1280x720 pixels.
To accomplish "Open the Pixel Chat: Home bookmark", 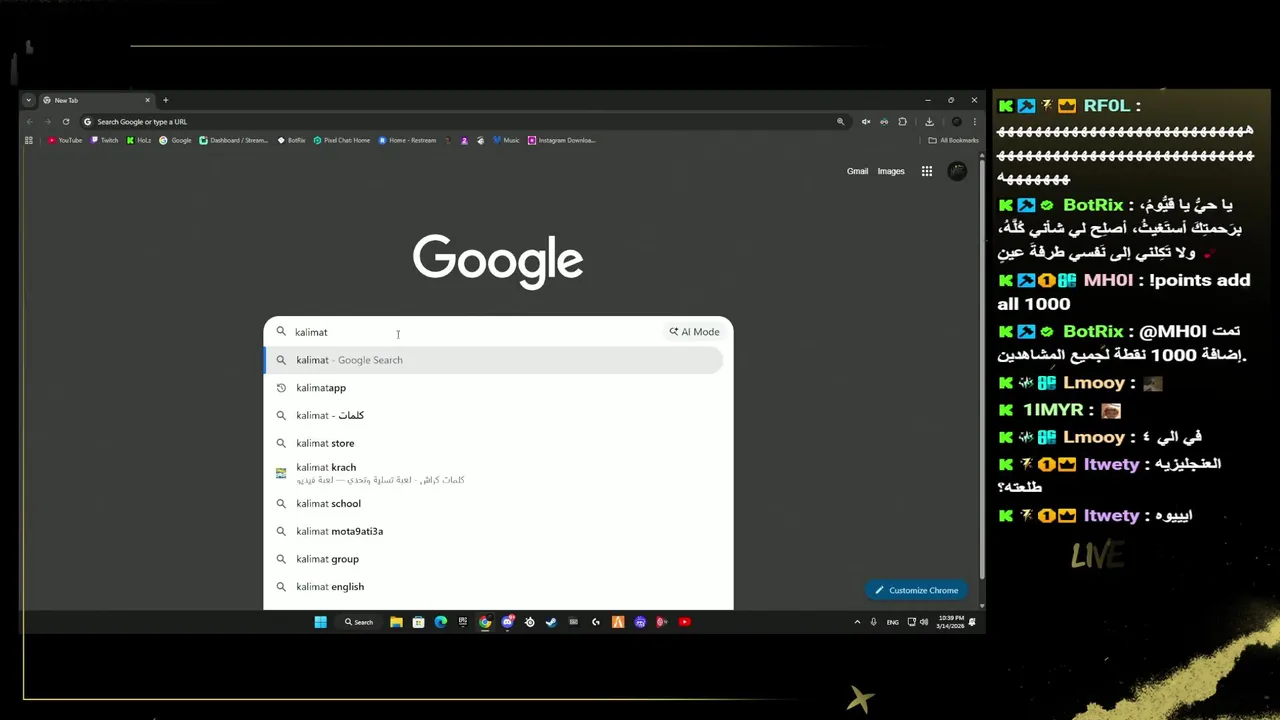I will pos(342,140).
